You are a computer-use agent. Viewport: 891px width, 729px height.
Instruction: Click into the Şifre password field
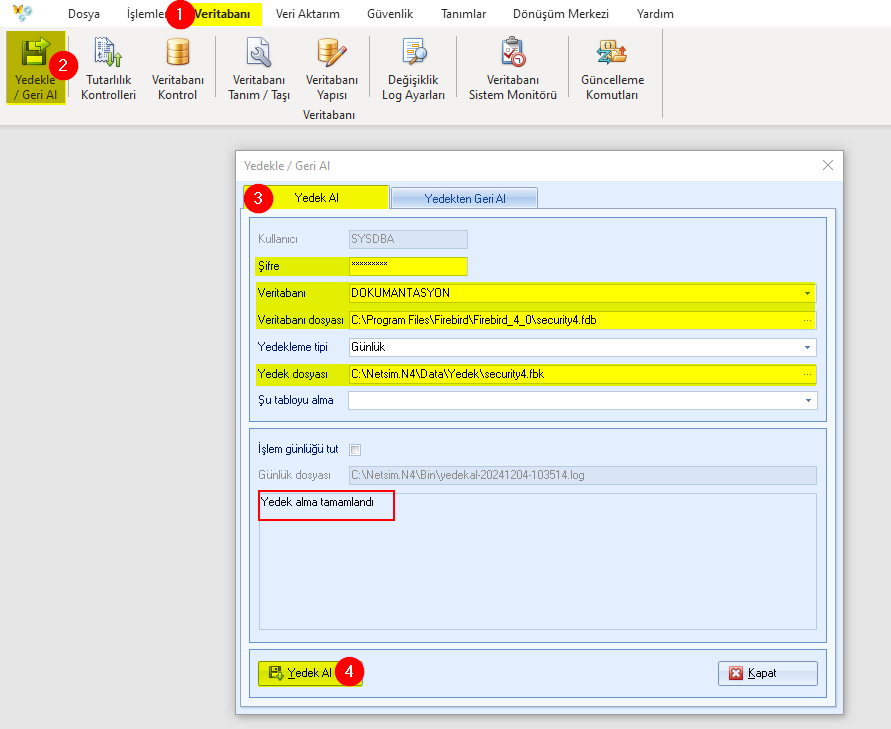[x=408, y=266]
